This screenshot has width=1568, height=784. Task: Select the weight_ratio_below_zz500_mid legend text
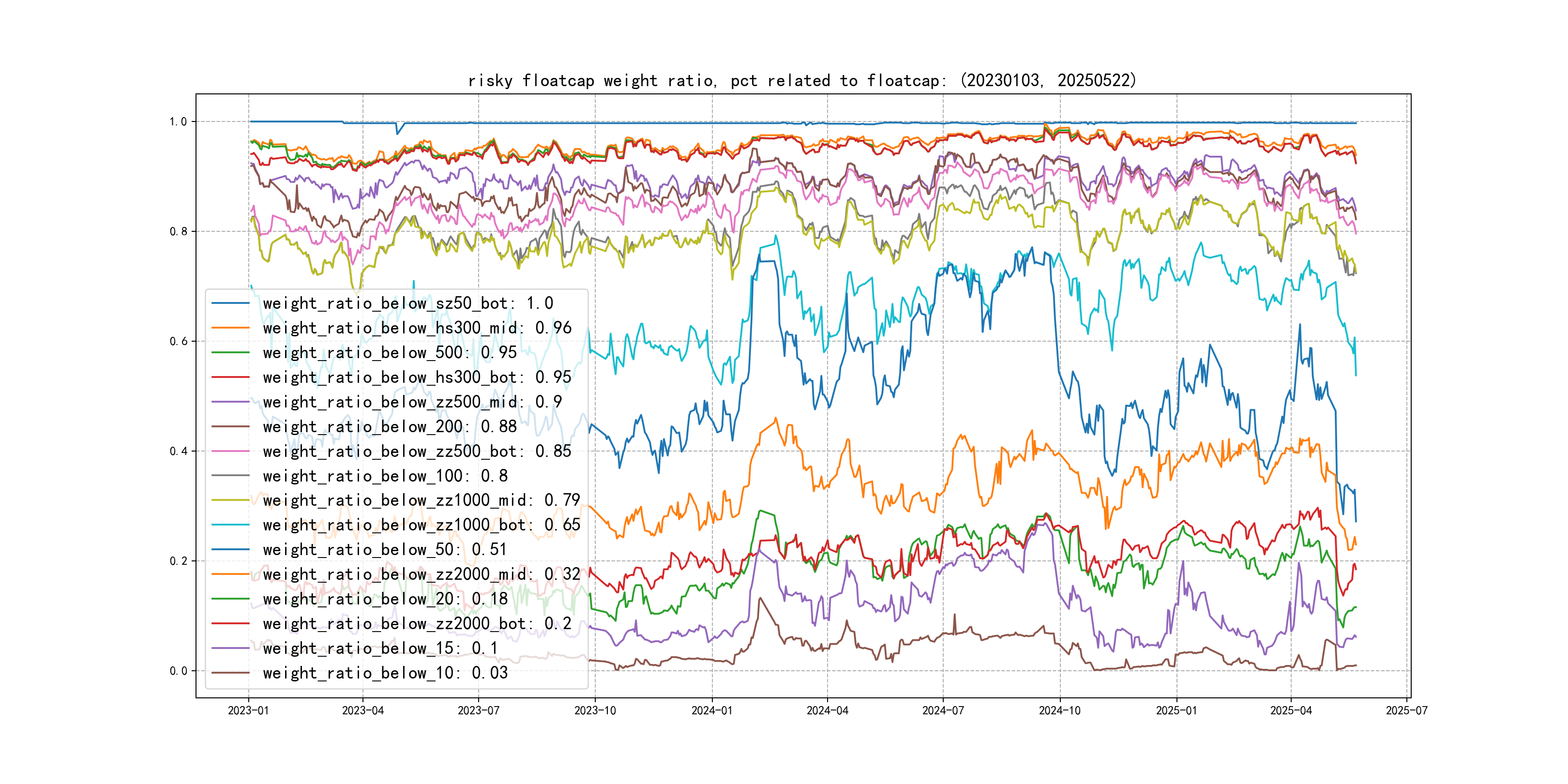[x=412, y=402]
